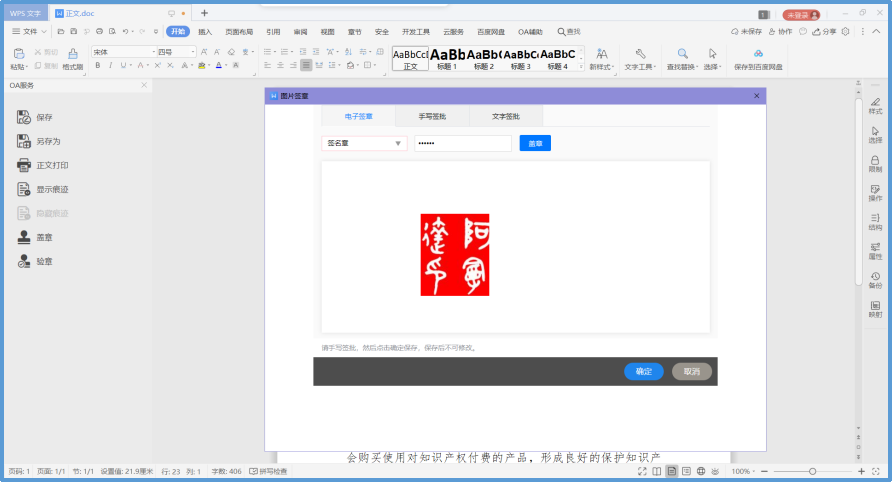Click the clear formatting eraser icon
The image size is (894, 484).
click(231, 52)
